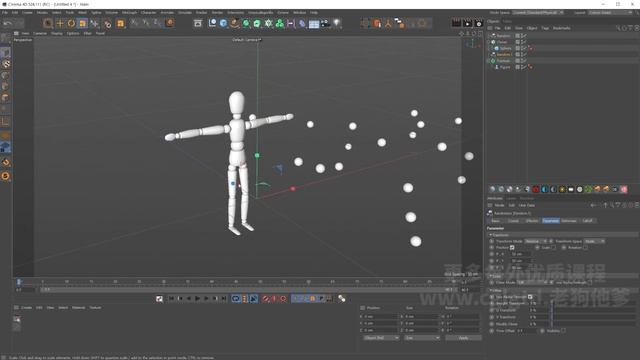Select the Live Selection tool

pos(48,23)
